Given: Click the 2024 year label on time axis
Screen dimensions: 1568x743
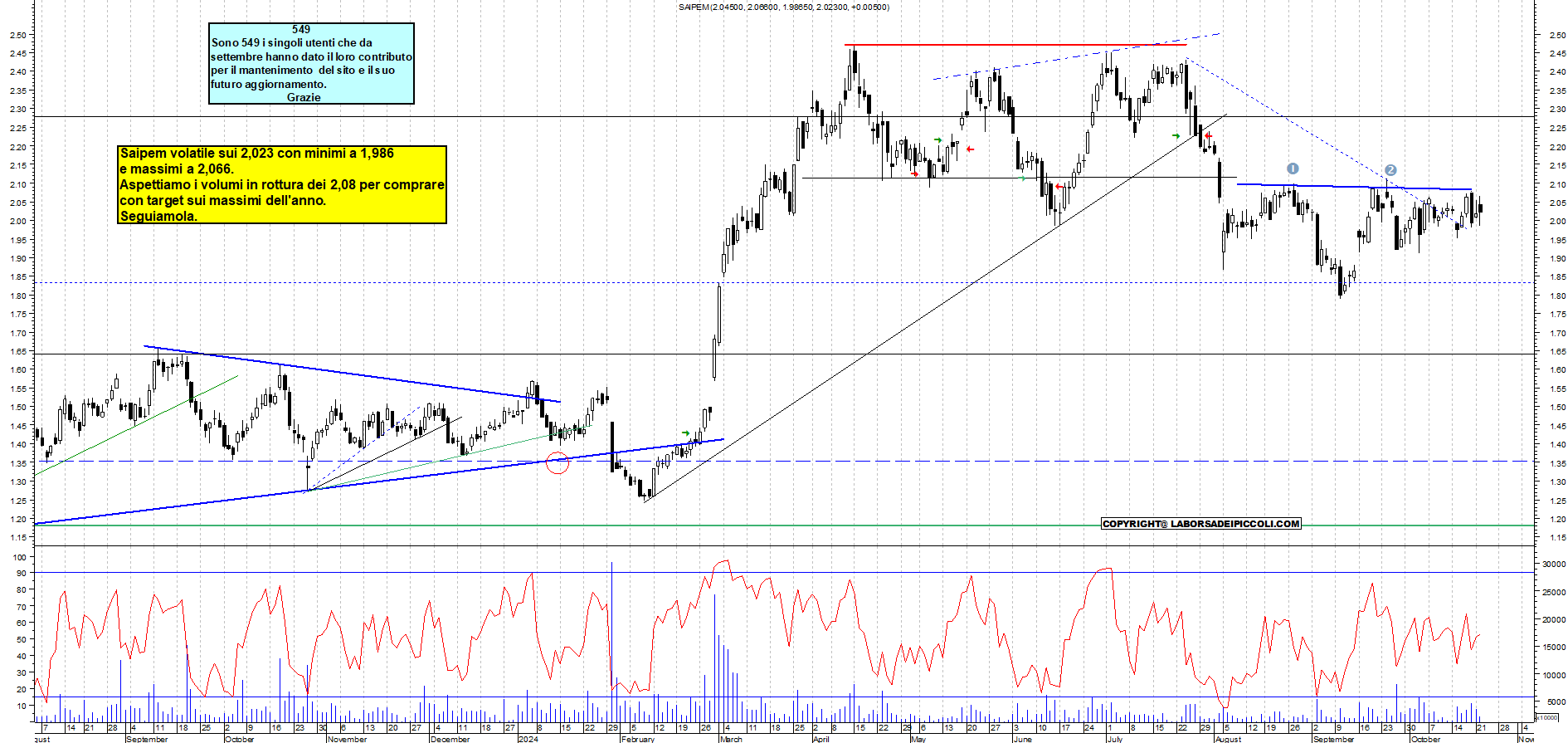Looking at the screenshot, I should 528,739.
